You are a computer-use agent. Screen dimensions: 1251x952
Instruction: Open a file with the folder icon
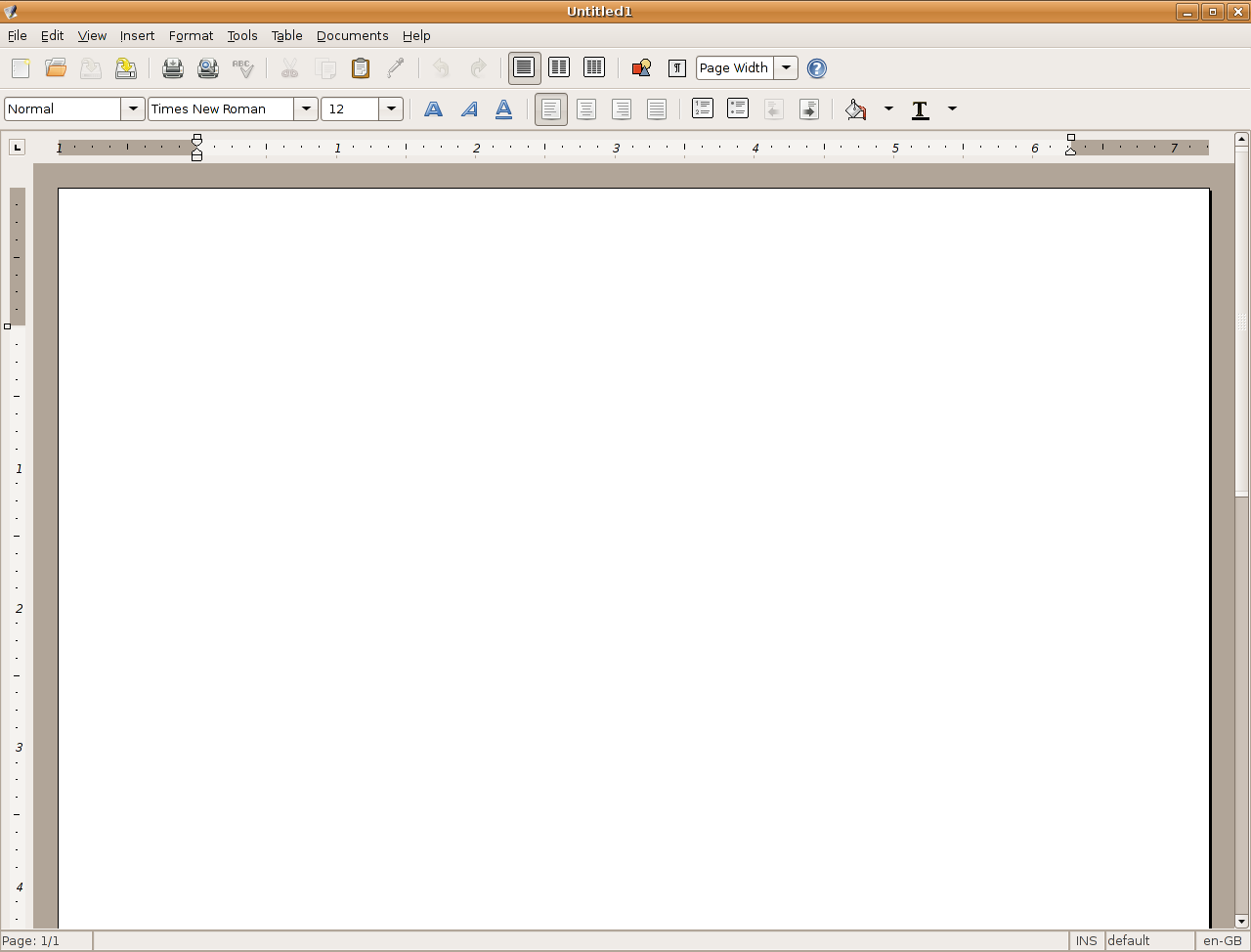pos(56,67)
